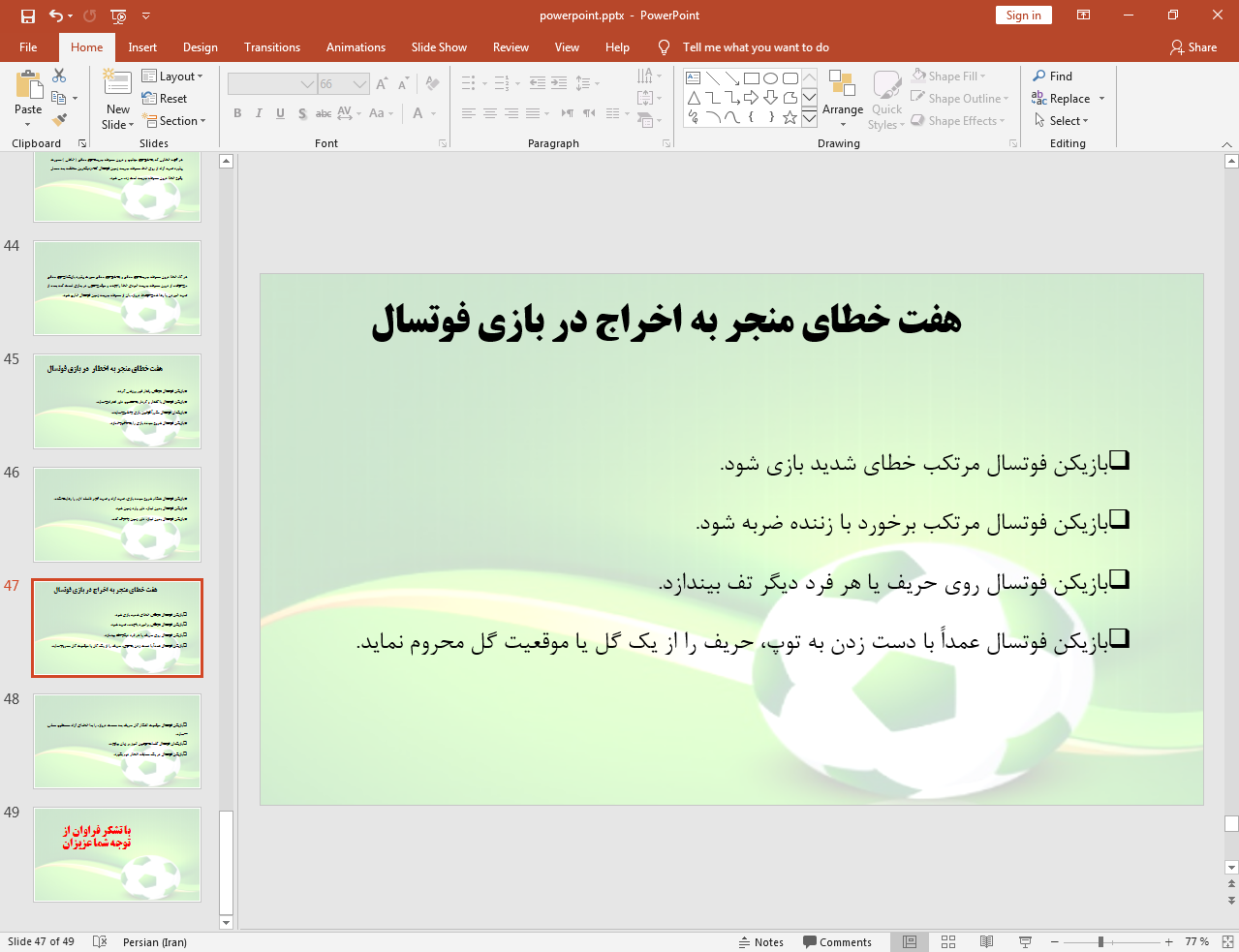Screen dimensions: 1239x952
Task: Set right-to-left text direction
Action: point(589,113)
